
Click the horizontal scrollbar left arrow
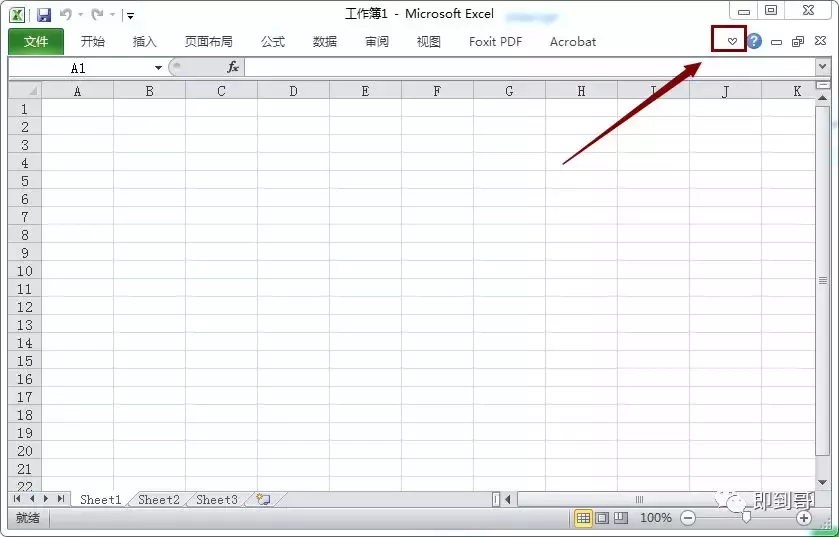[508, 500]
